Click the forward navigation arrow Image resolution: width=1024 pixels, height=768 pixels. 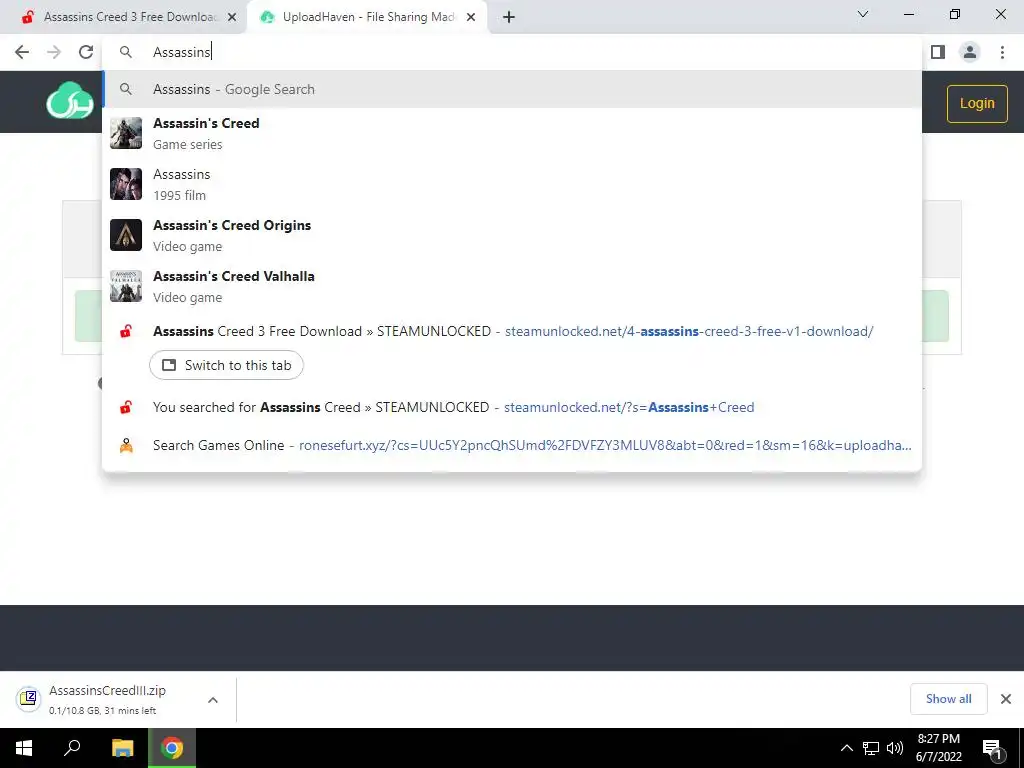(54, 52)
